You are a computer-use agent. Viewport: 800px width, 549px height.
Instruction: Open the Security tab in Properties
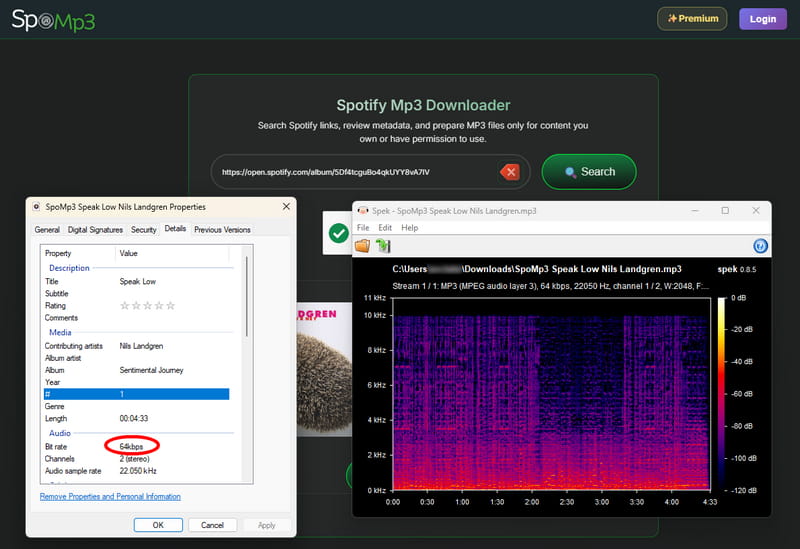coord(143,230)
